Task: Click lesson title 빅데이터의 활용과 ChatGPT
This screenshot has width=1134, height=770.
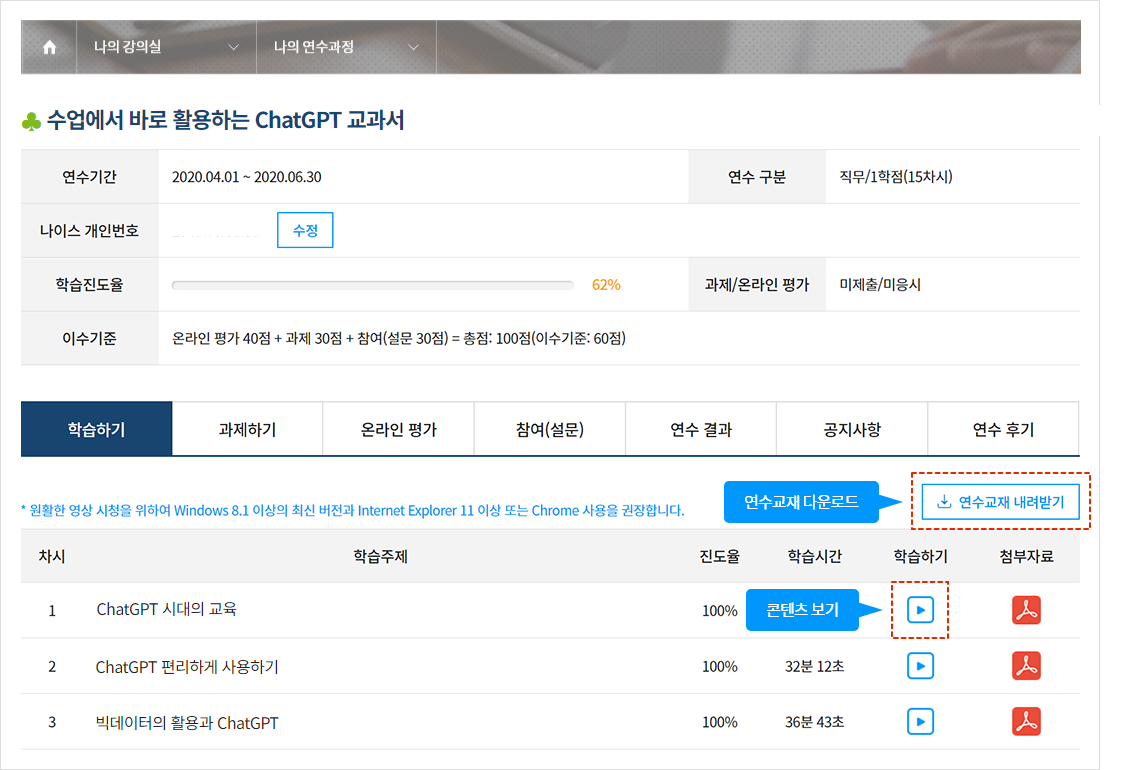Action: 187,722
